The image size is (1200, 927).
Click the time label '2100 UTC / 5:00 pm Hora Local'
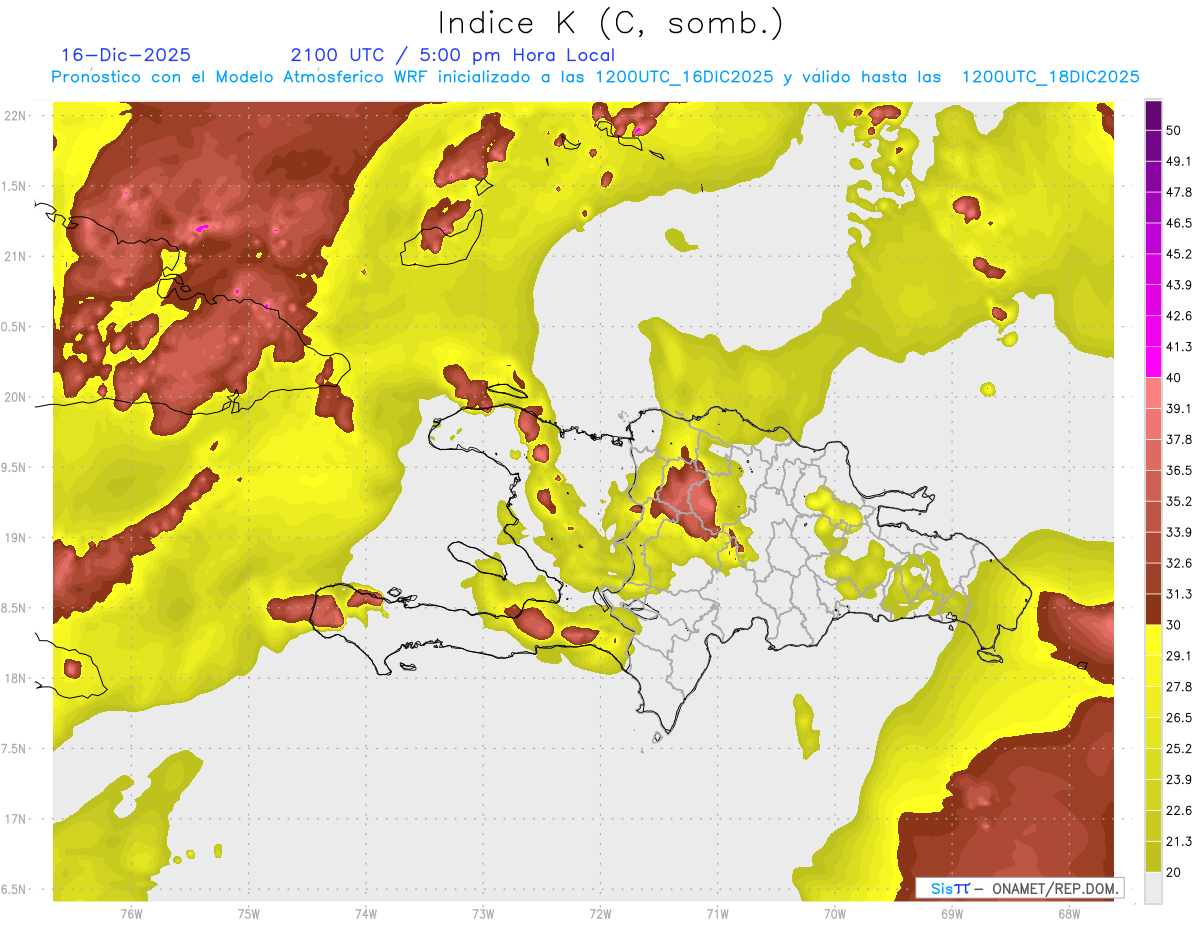tap(452, 55)
